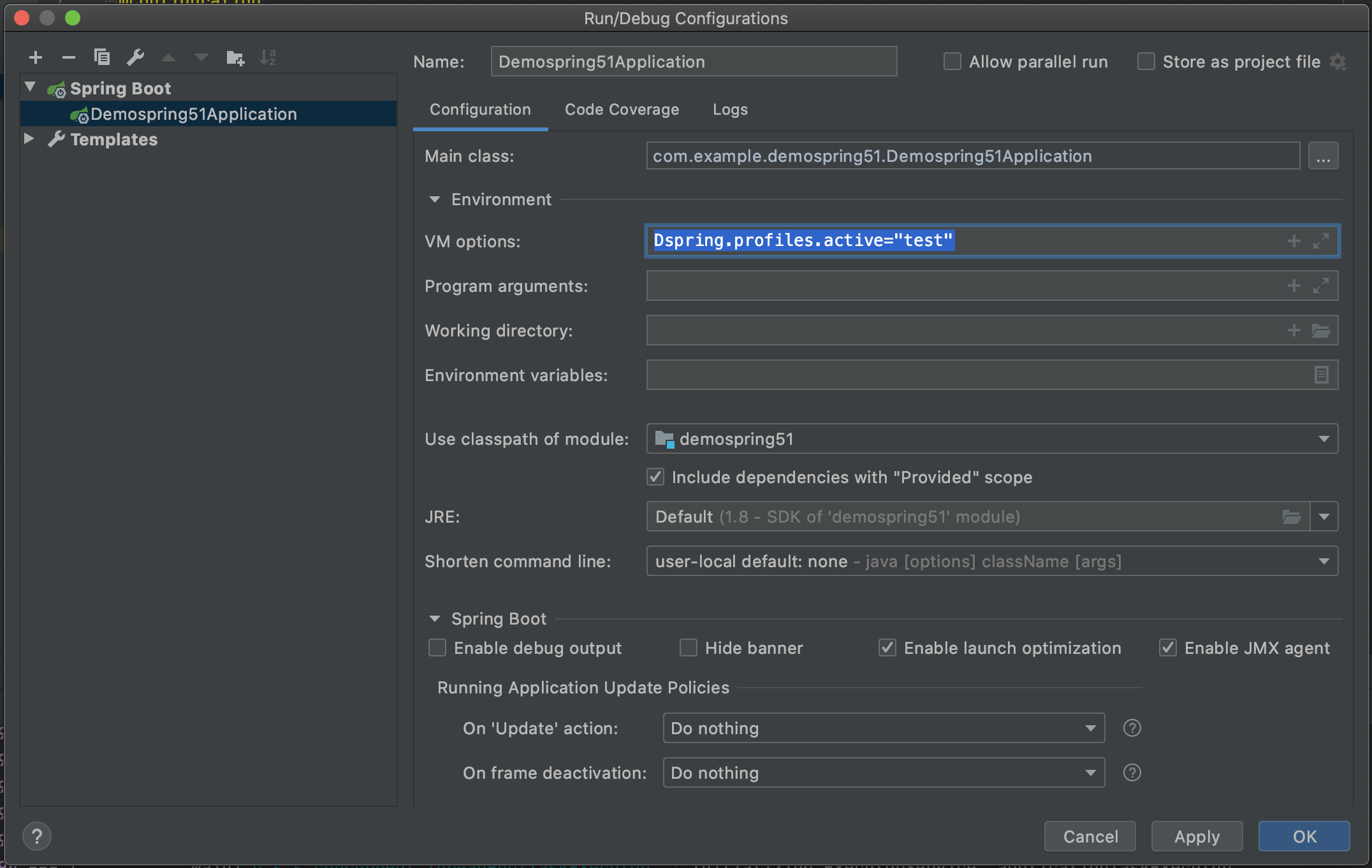The image size is (1372, 868).
Task: Show help for On frame deactivation
Action: 1132,772
